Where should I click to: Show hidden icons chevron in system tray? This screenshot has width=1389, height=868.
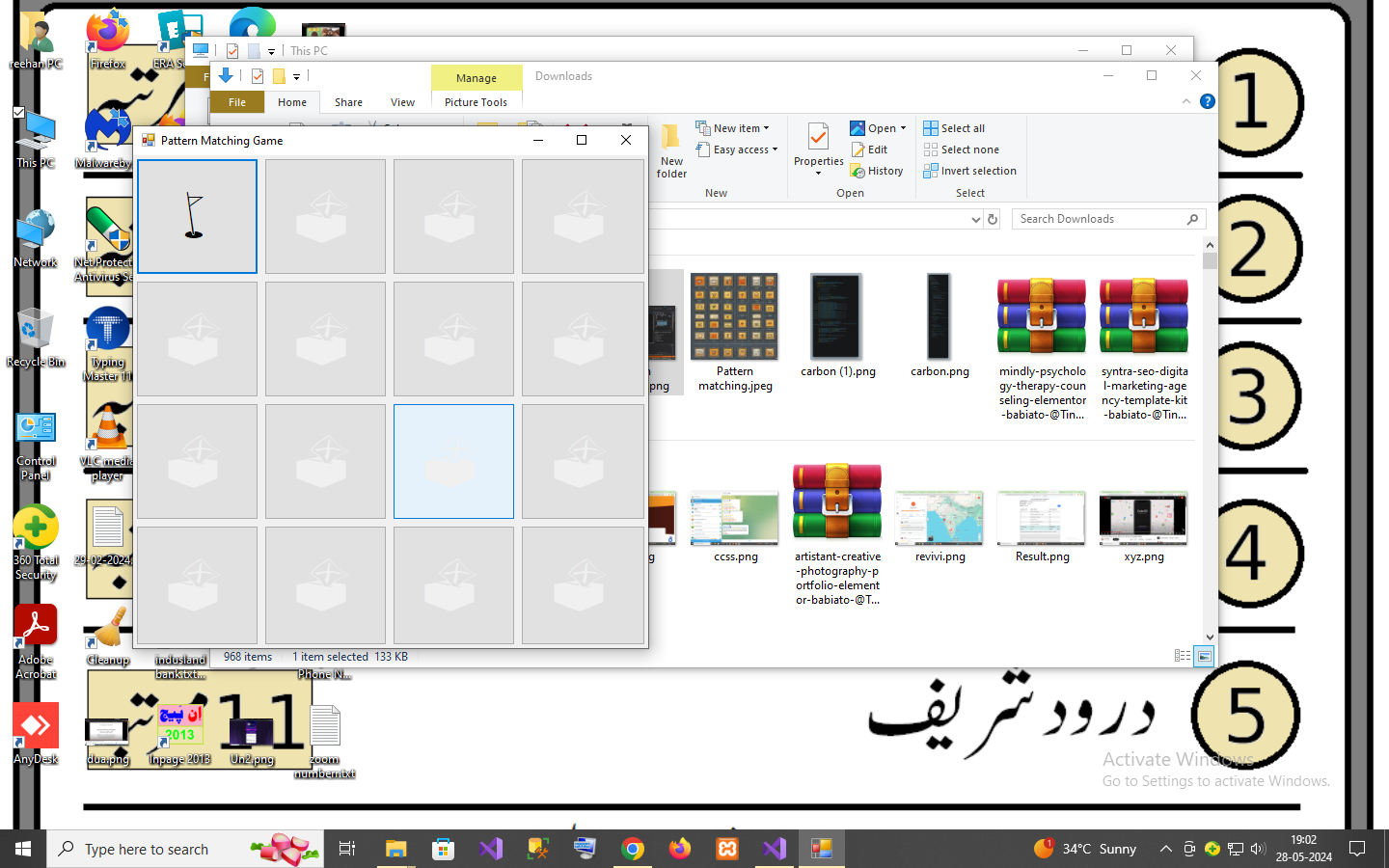[x=1165, y=849]
